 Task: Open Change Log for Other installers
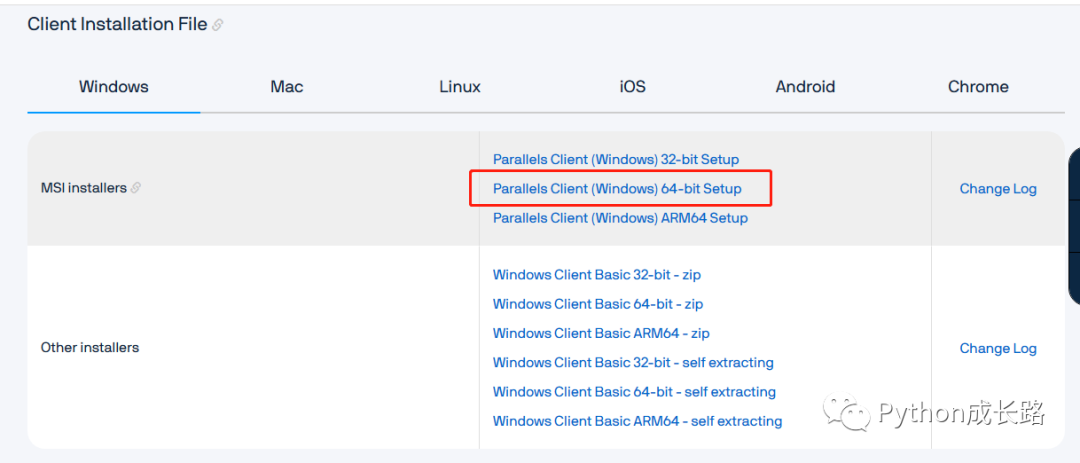click(997, 348)
